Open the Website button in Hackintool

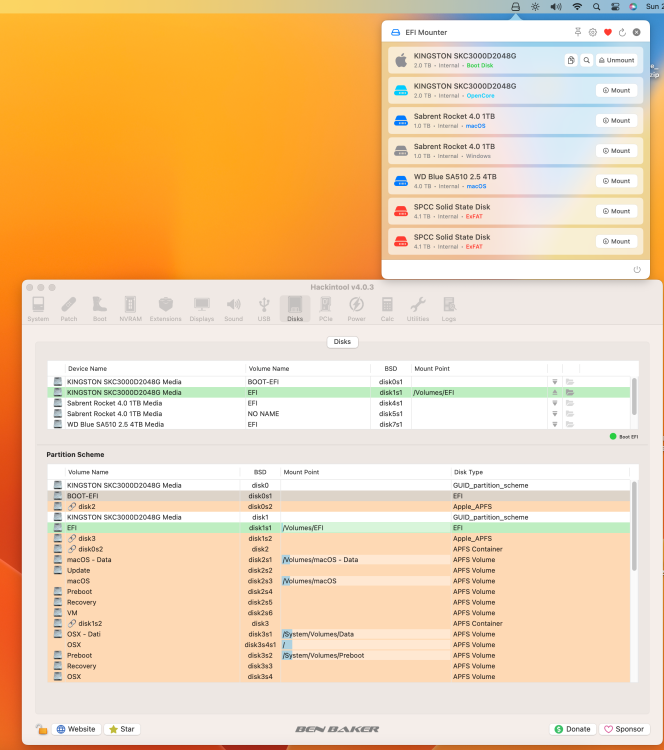point(76,729)
